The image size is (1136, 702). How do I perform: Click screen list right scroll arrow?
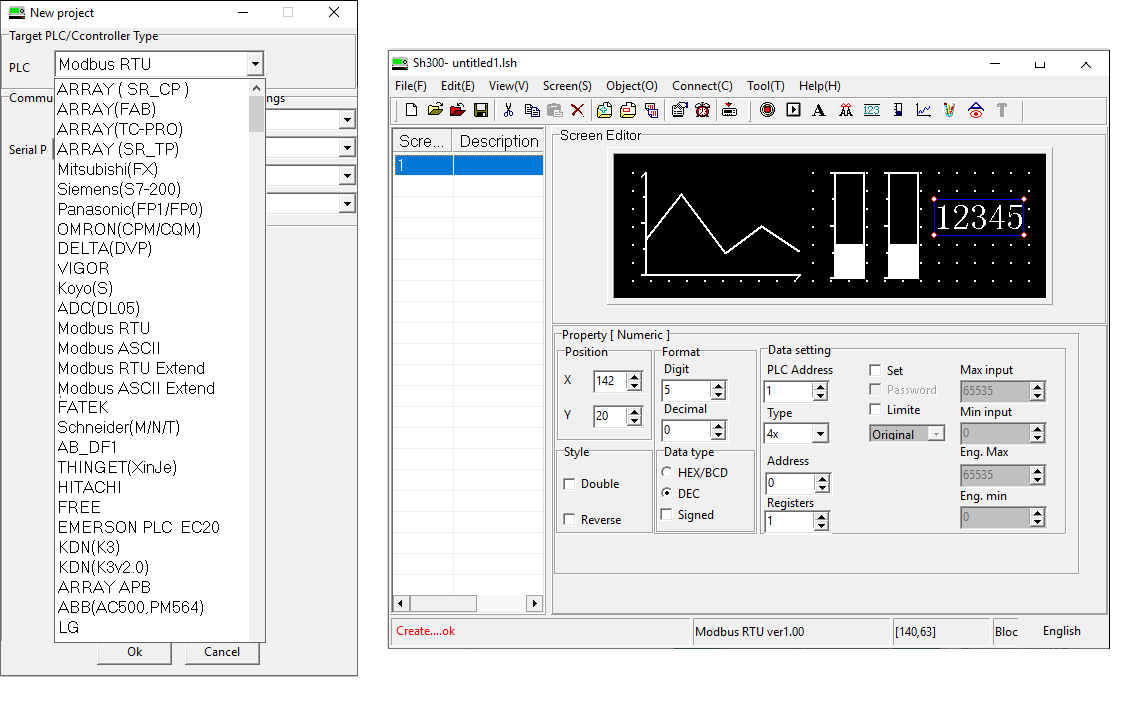click(x=535, y=603)
